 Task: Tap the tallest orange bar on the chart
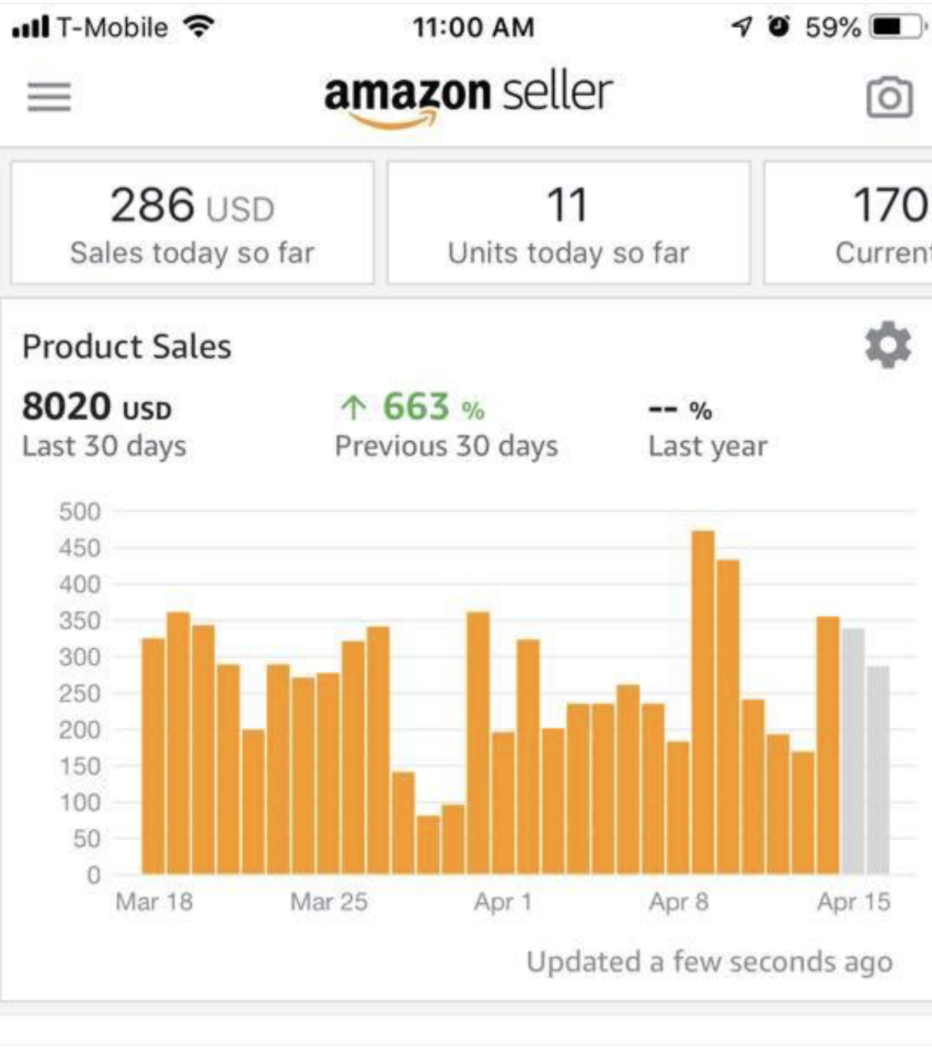703,702
